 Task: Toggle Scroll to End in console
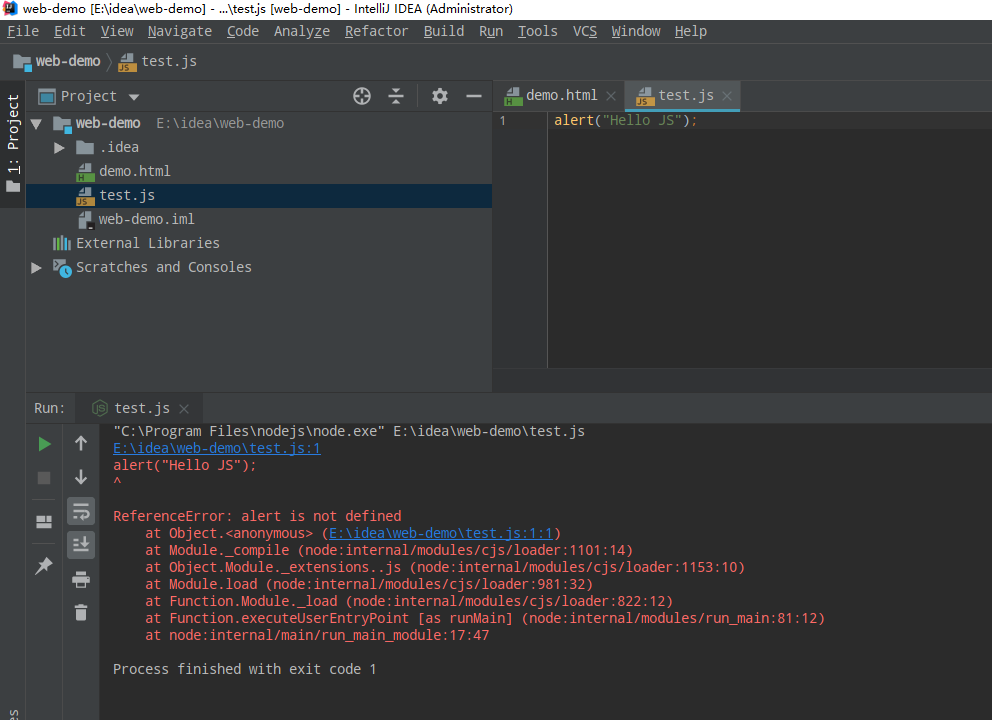coord(81,545)
